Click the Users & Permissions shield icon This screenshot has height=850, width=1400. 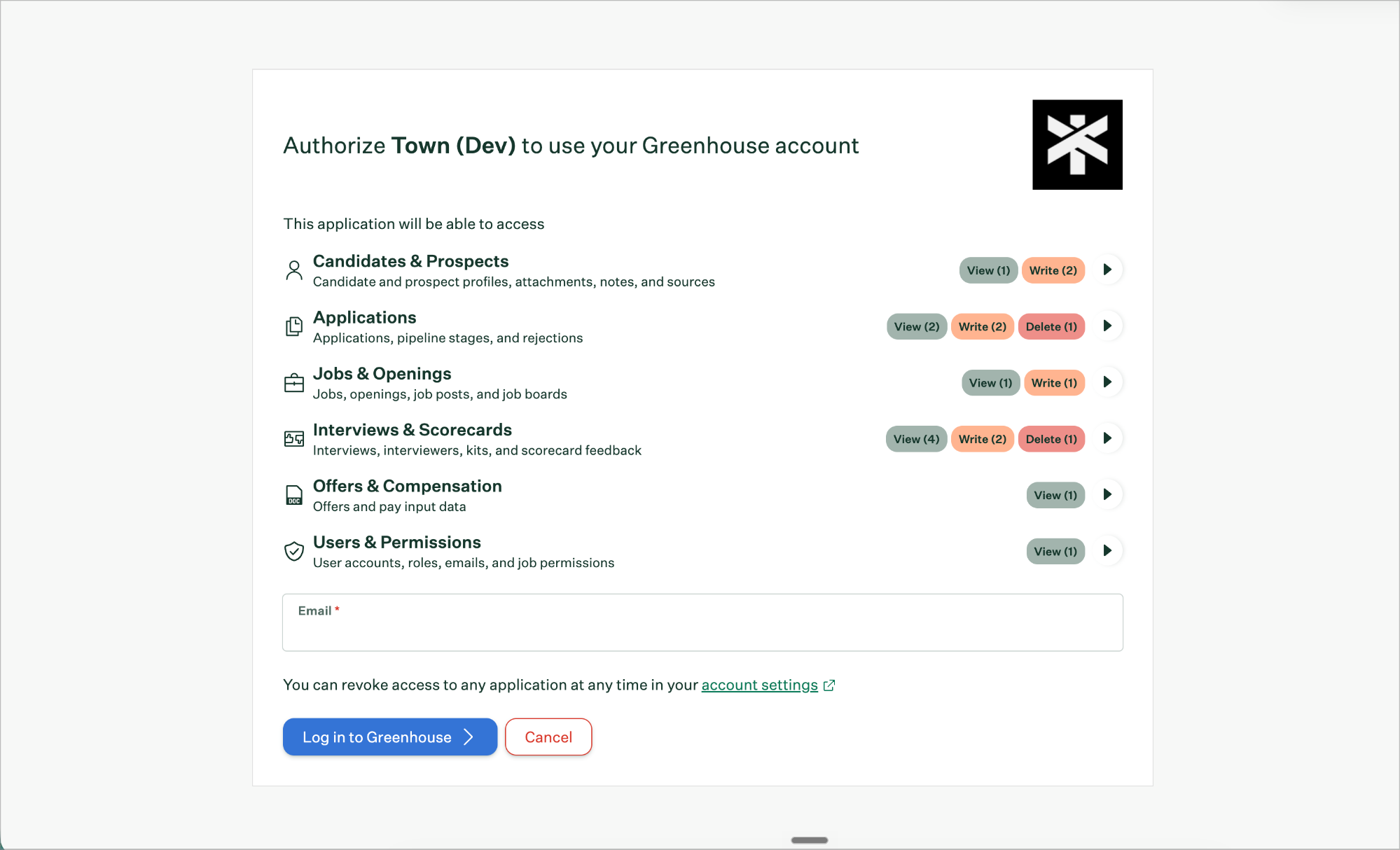pyautogui.click(x=294, y=551)
